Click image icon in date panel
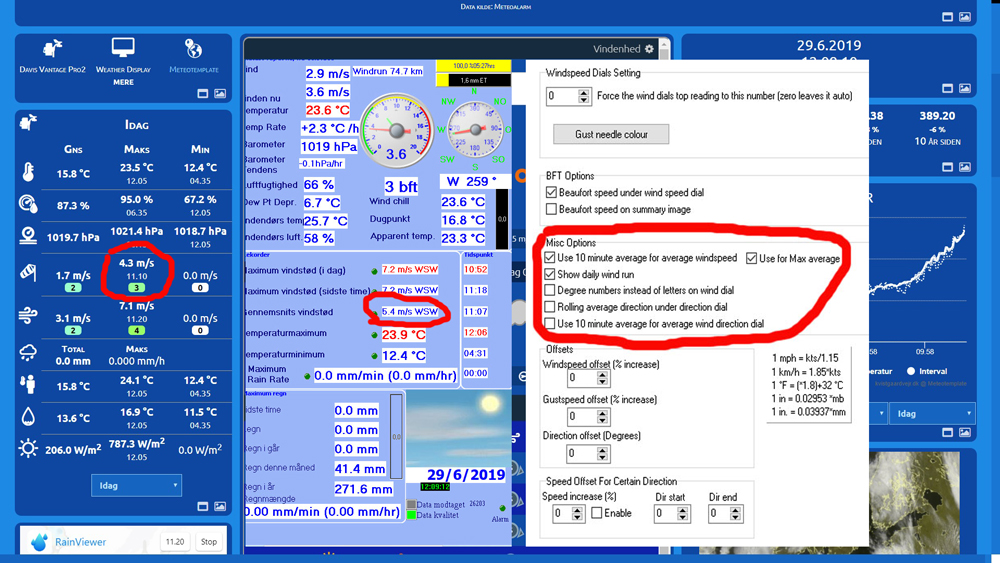 (x=965, y=89)
